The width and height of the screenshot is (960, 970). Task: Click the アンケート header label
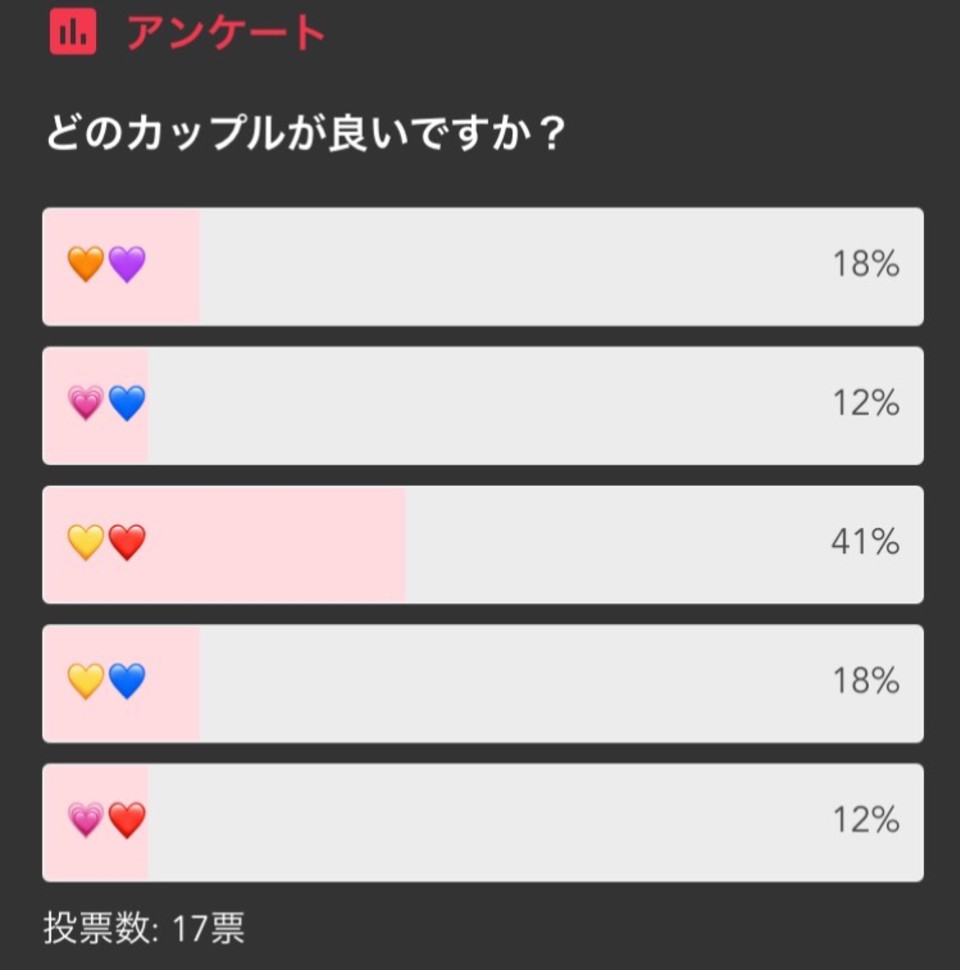pos(226,33)
